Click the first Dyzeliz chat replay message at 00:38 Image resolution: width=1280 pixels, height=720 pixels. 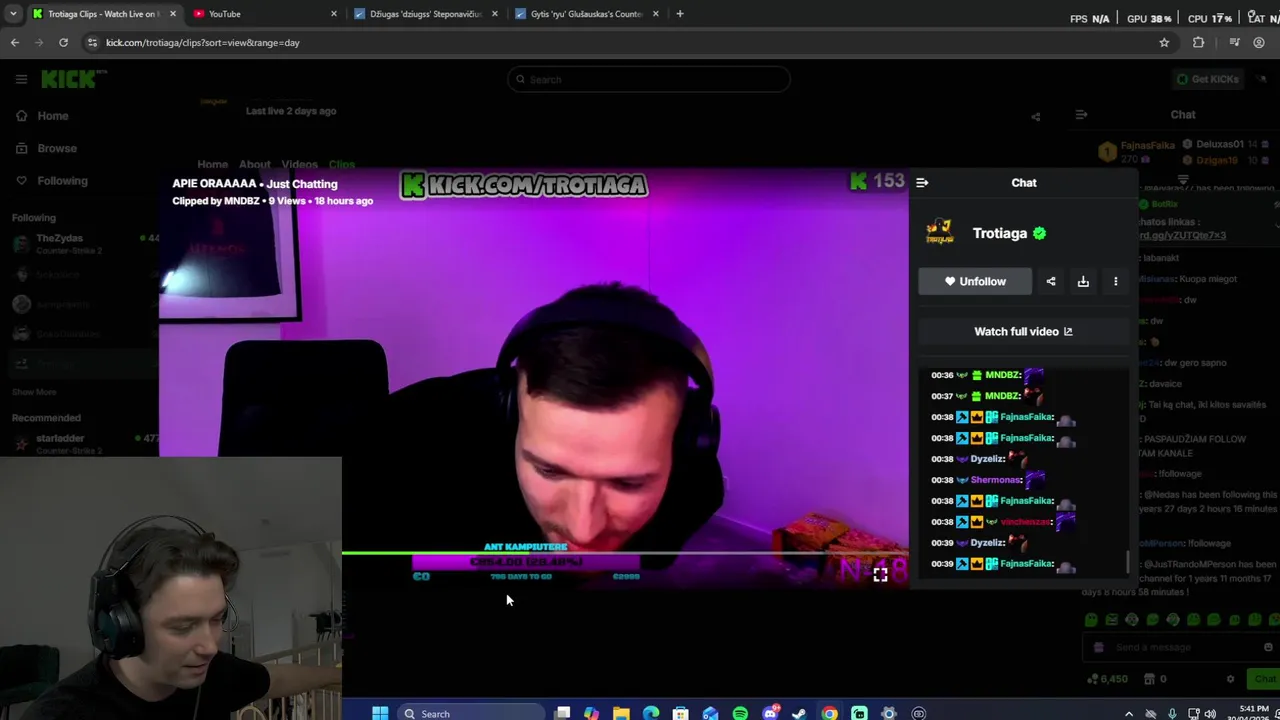click(x=980, y=459)
